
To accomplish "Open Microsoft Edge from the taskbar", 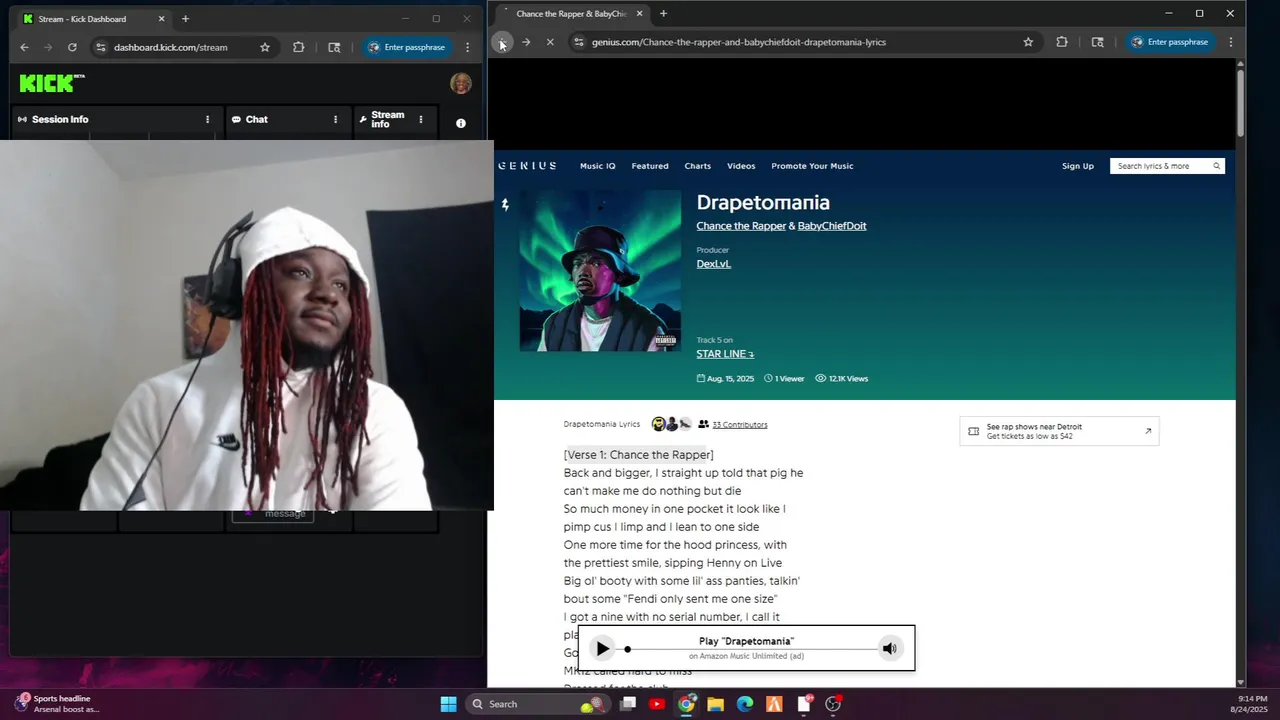I will [x=745, y=704].
